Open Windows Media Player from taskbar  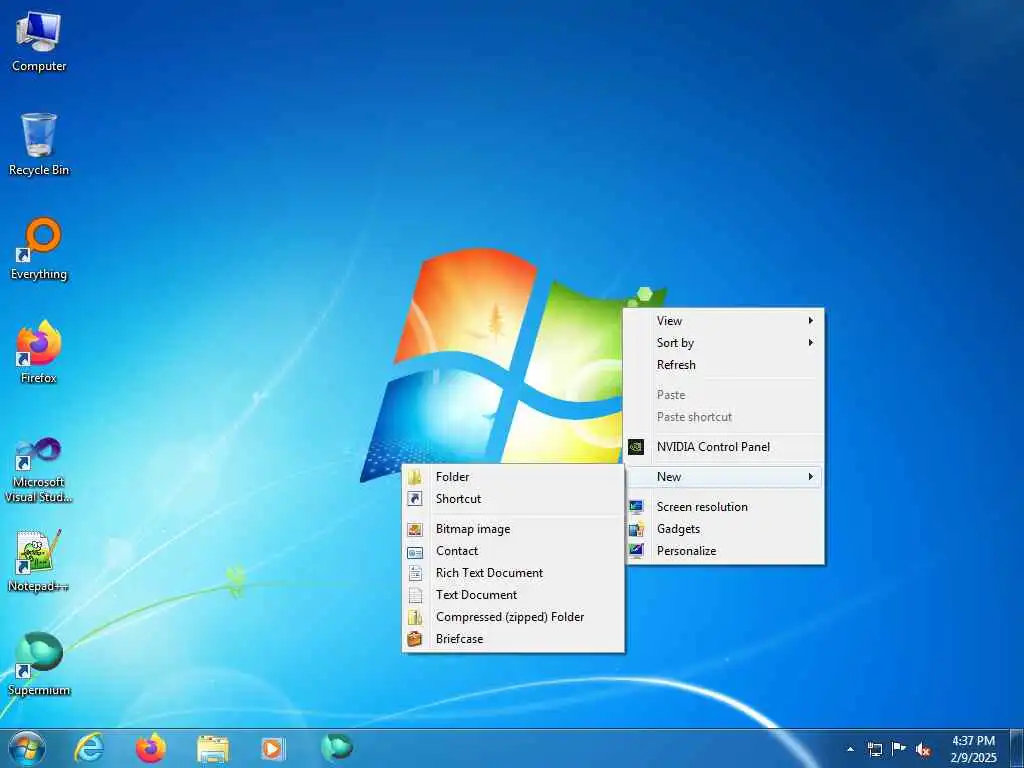click(273, 748)
